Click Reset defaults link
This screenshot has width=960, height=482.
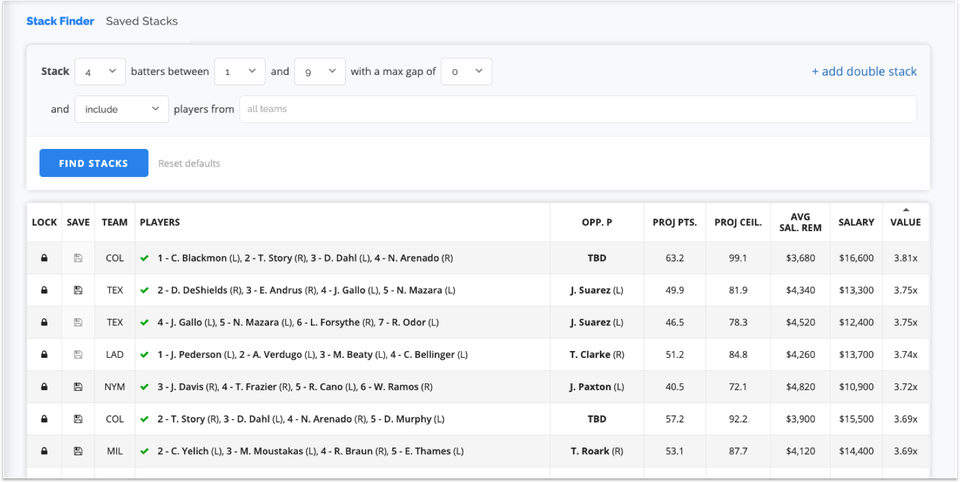(189, 164)
